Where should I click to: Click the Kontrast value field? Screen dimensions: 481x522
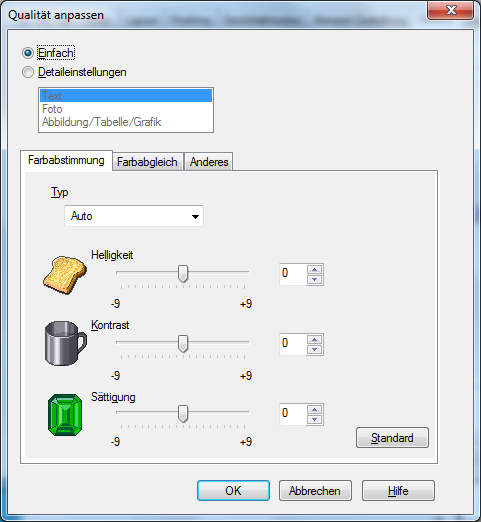click(293, 344)
